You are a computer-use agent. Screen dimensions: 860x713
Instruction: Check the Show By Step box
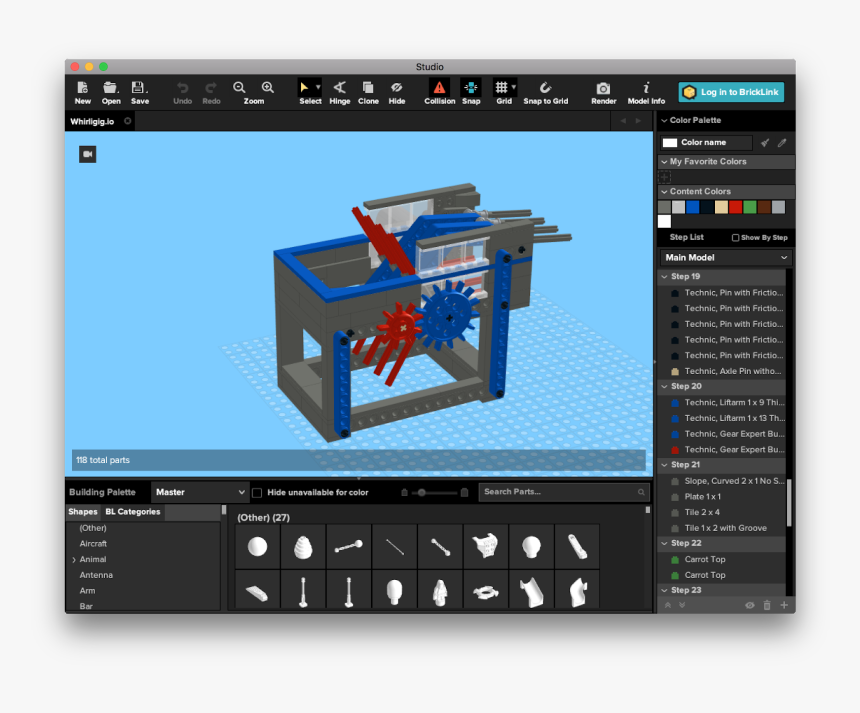click(736, 238)
